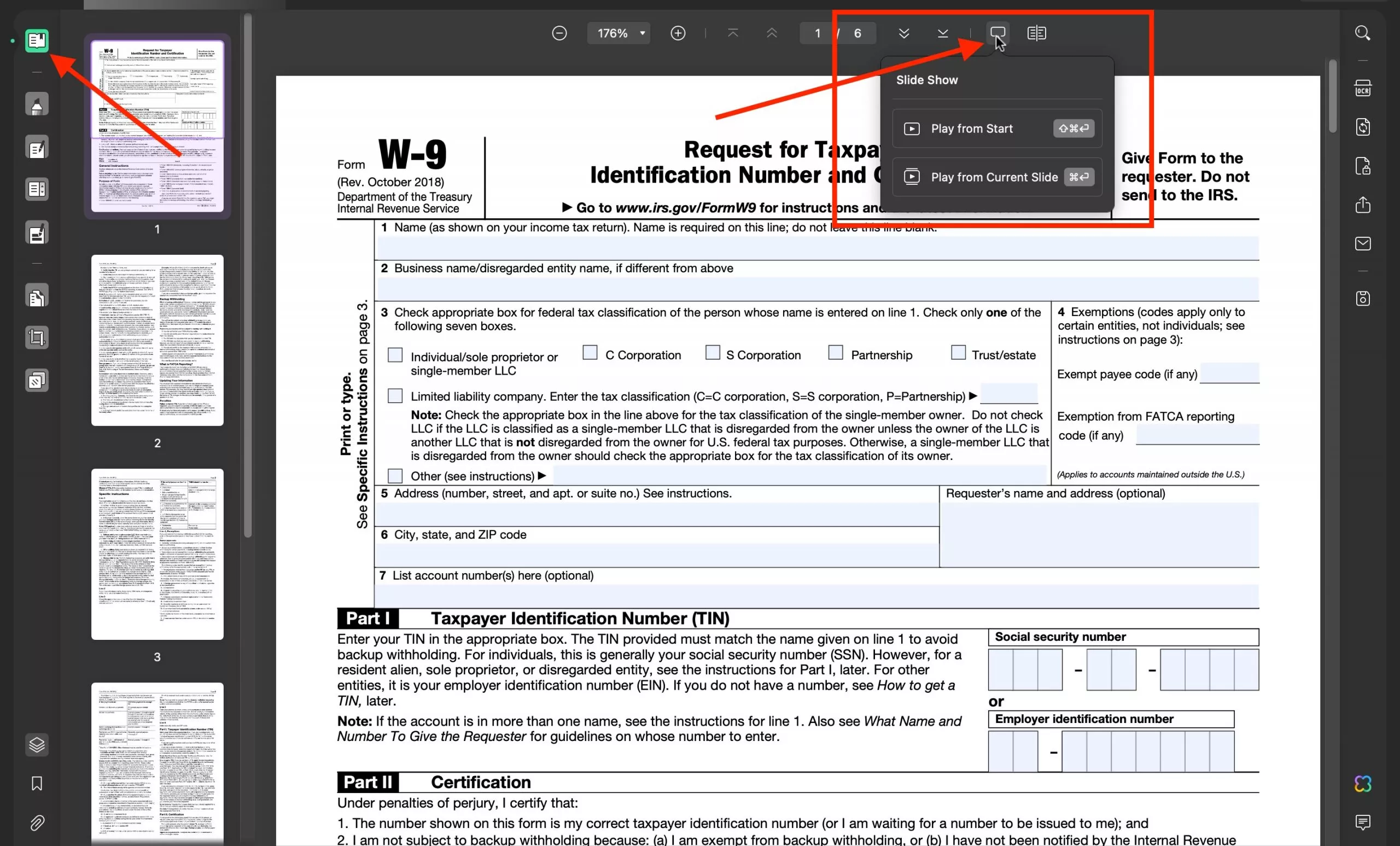Tick the Trust/estate checkbox
Image resolution: width=1400 pixels, height=846 pixels.
958,353
